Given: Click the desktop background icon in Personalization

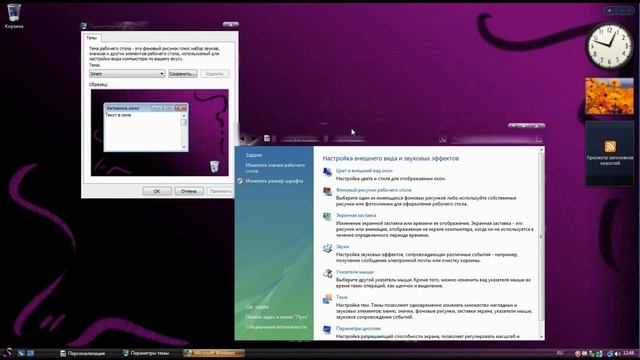Looking at the screenshot, I should pyautogui.click(x=327, y=192).
